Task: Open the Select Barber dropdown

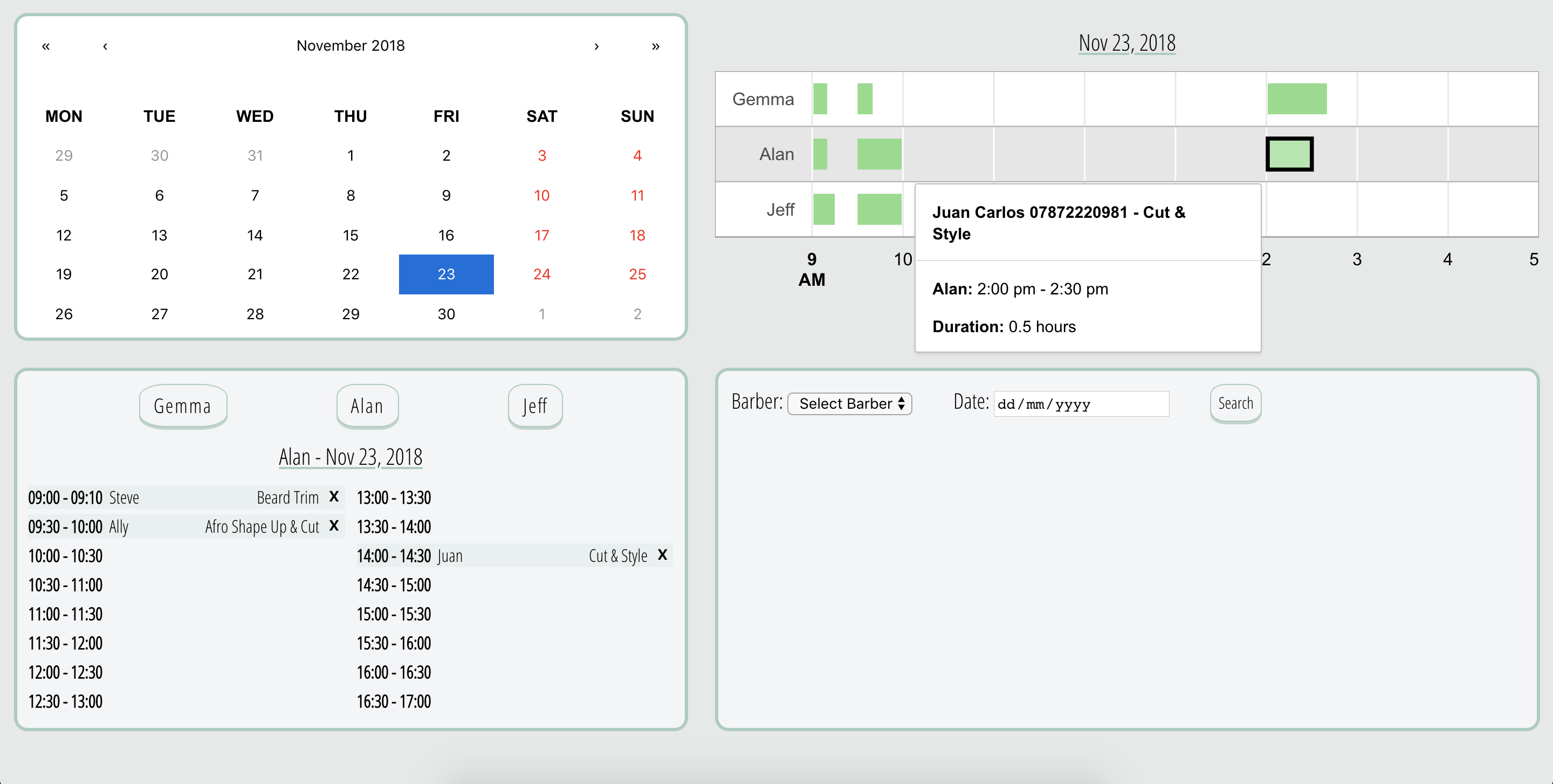Action: (x=849, y=403)
